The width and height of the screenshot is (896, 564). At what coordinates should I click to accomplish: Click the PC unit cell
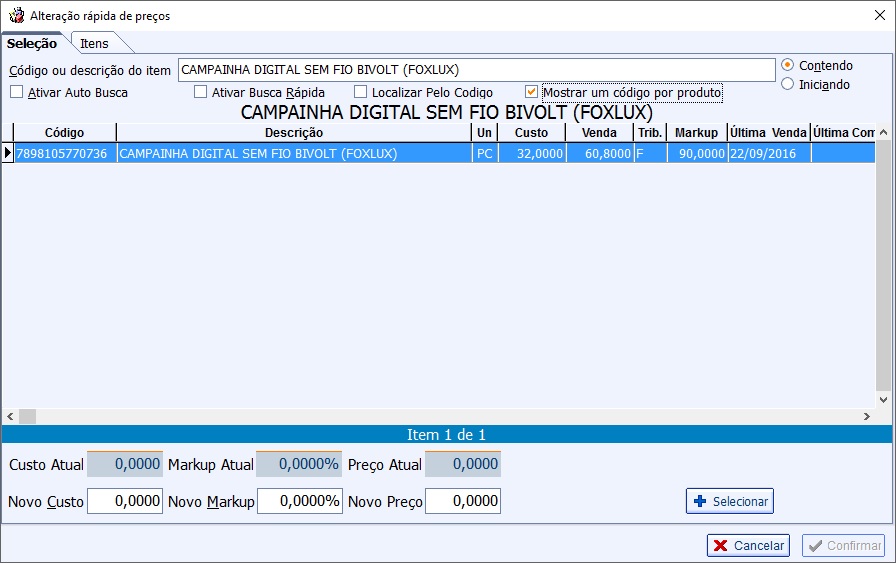click(485, 153)
